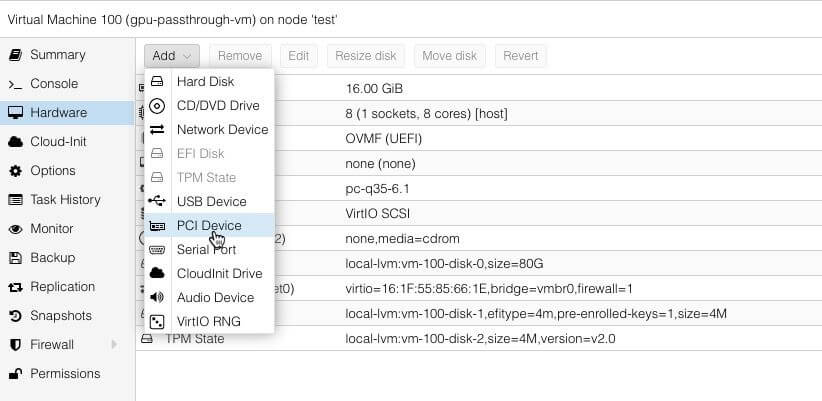Open the Add dropdown button
The height and width of the screenshot is (401, 822).
point(172,56)
